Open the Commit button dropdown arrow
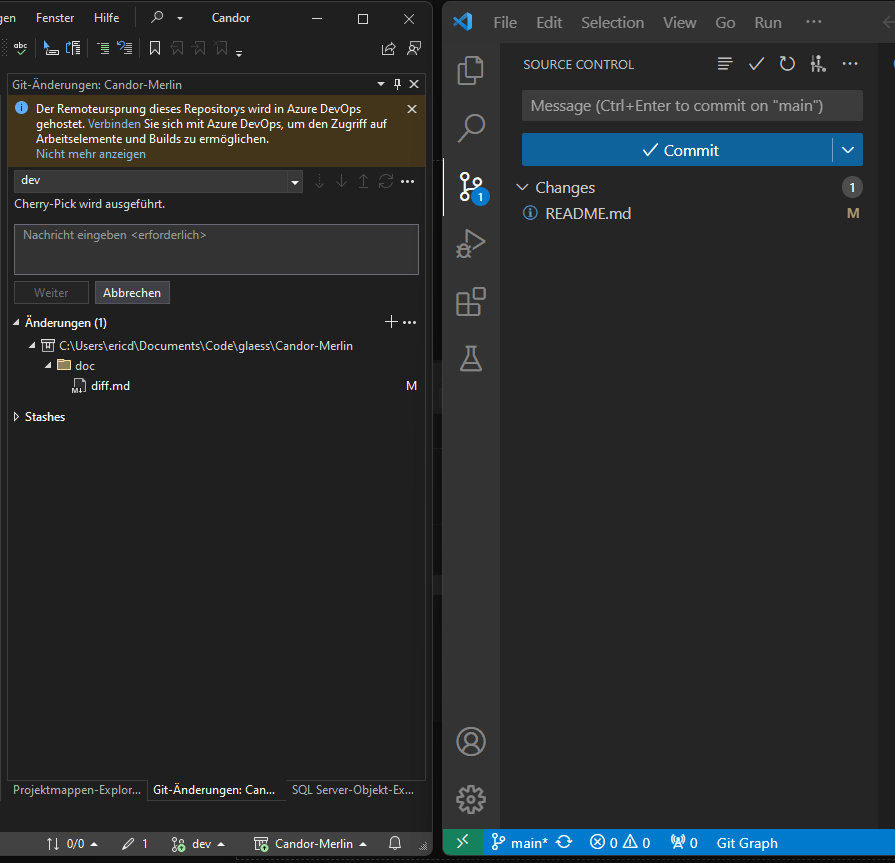This screenshot has width=895, height=863. pyautogui.click(x=848, y=150)
